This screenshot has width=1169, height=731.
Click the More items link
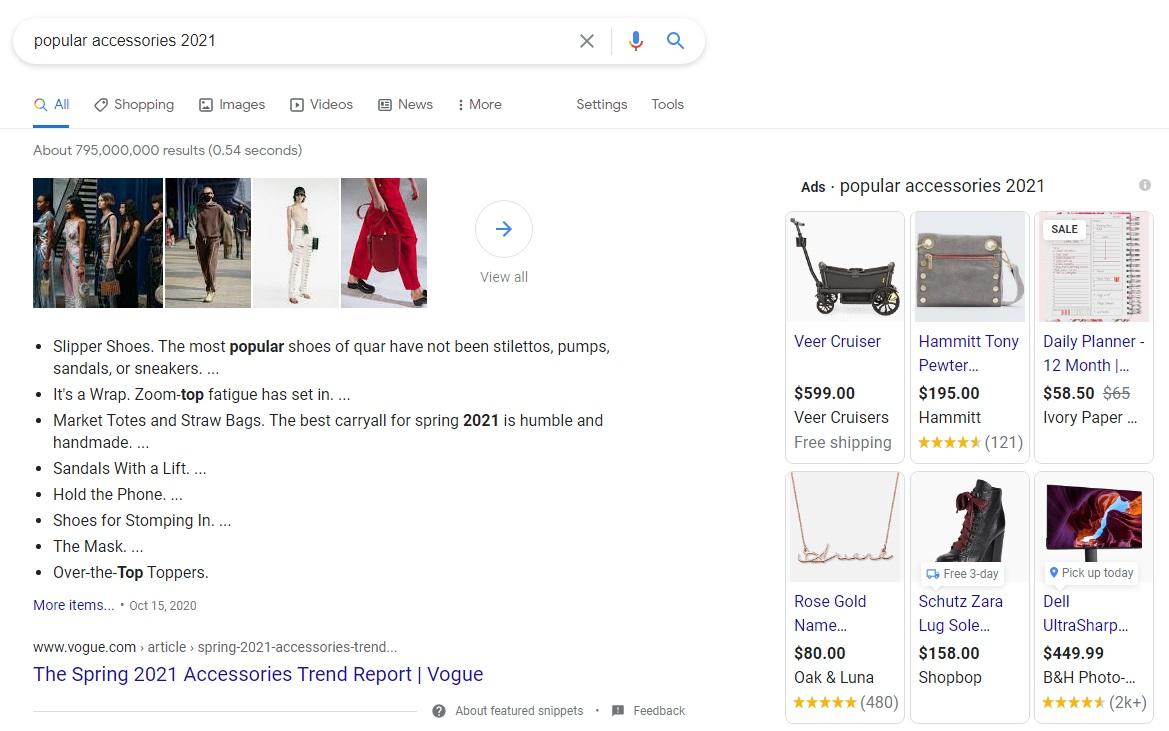point(74,605)
